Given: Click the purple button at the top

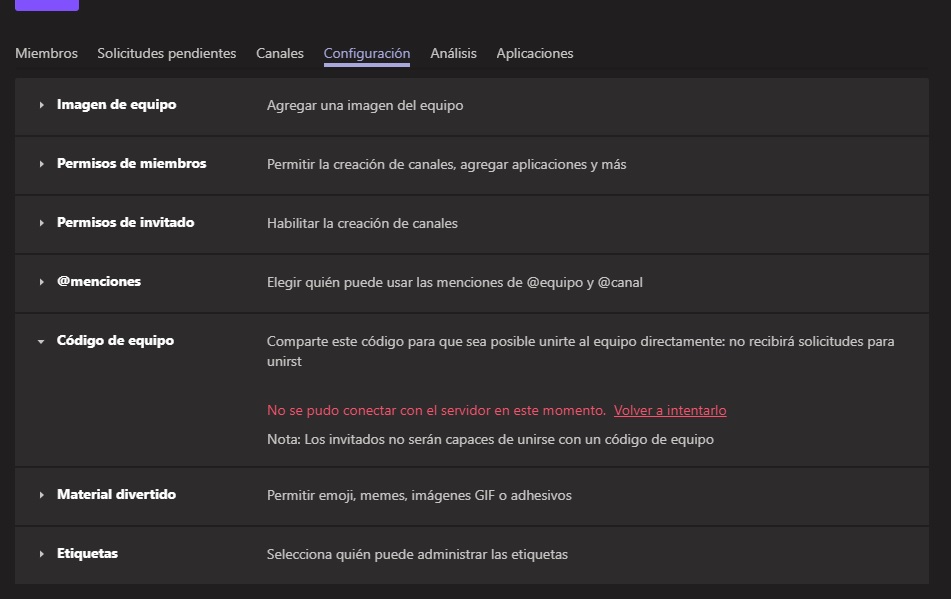Looking at the screenshot, I should click(47, 5).
